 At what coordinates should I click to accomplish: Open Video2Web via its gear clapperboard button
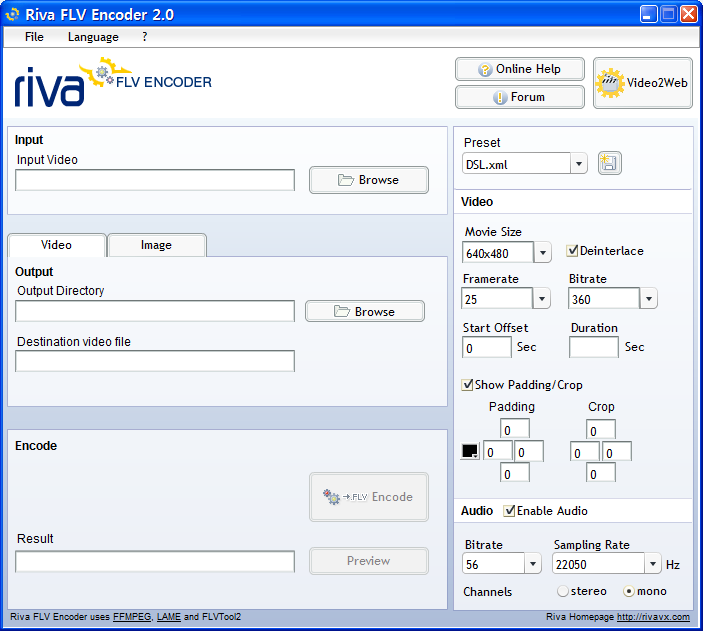[x=642, y=83]
